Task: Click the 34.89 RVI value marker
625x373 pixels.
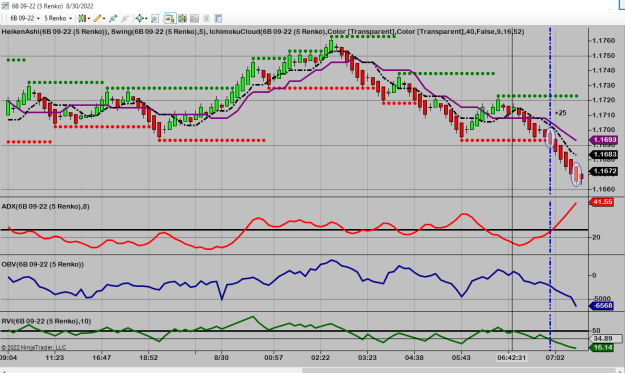Action: [605, 339]
